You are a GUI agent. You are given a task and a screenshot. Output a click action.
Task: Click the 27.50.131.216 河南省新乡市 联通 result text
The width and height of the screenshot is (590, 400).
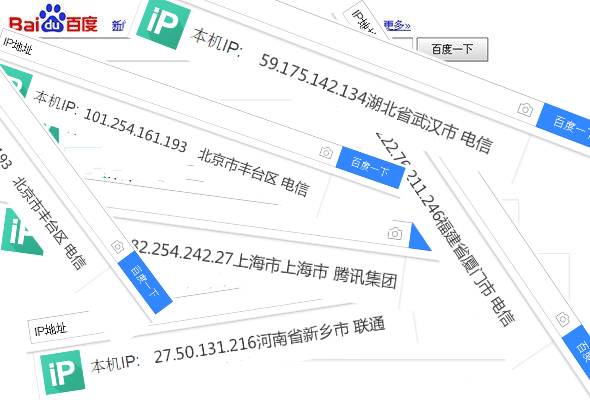click(269, 340)
